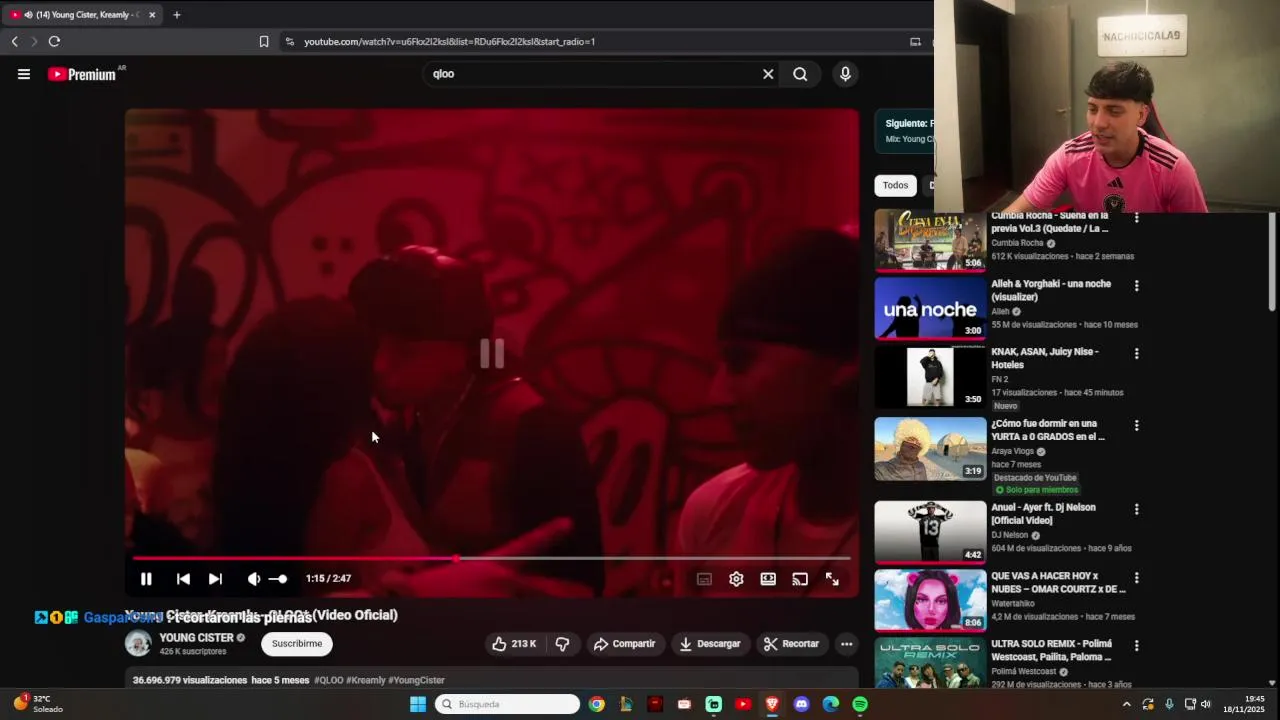Open Cumbia Rocha video thumbnail
Screen dimensions: 1280x720
930,241
